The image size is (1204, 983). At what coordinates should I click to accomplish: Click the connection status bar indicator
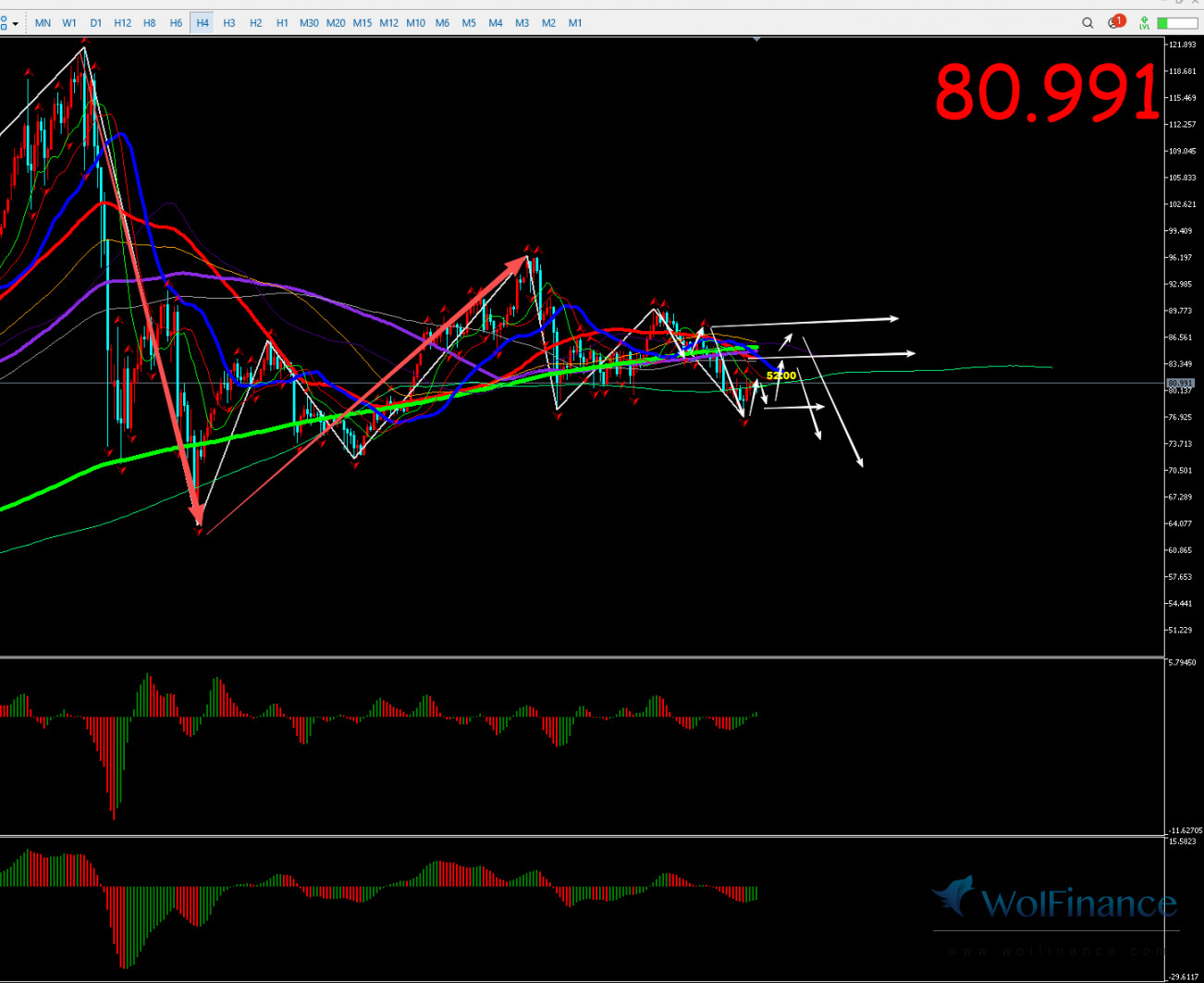point(1176,23)
